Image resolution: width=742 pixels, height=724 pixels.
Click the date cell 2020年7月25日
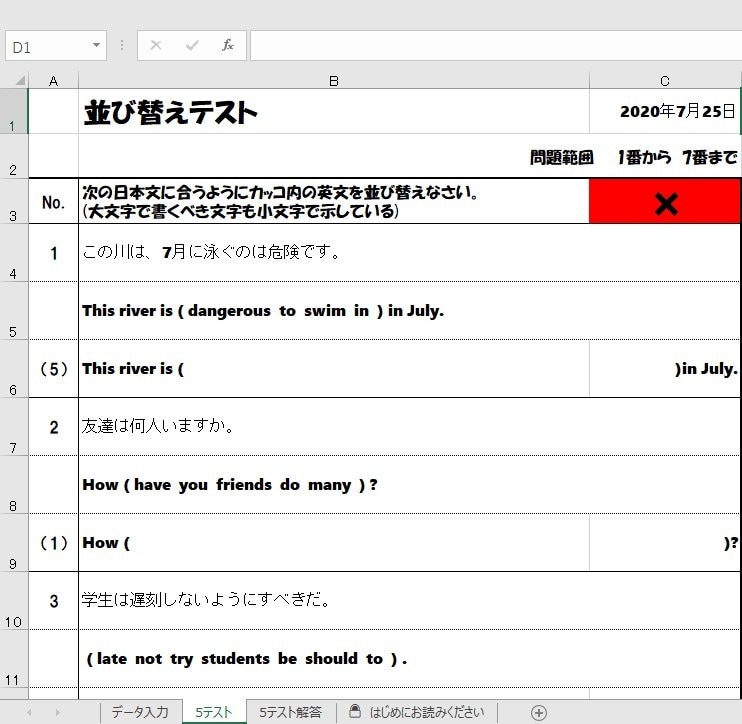tap(665, 111)
